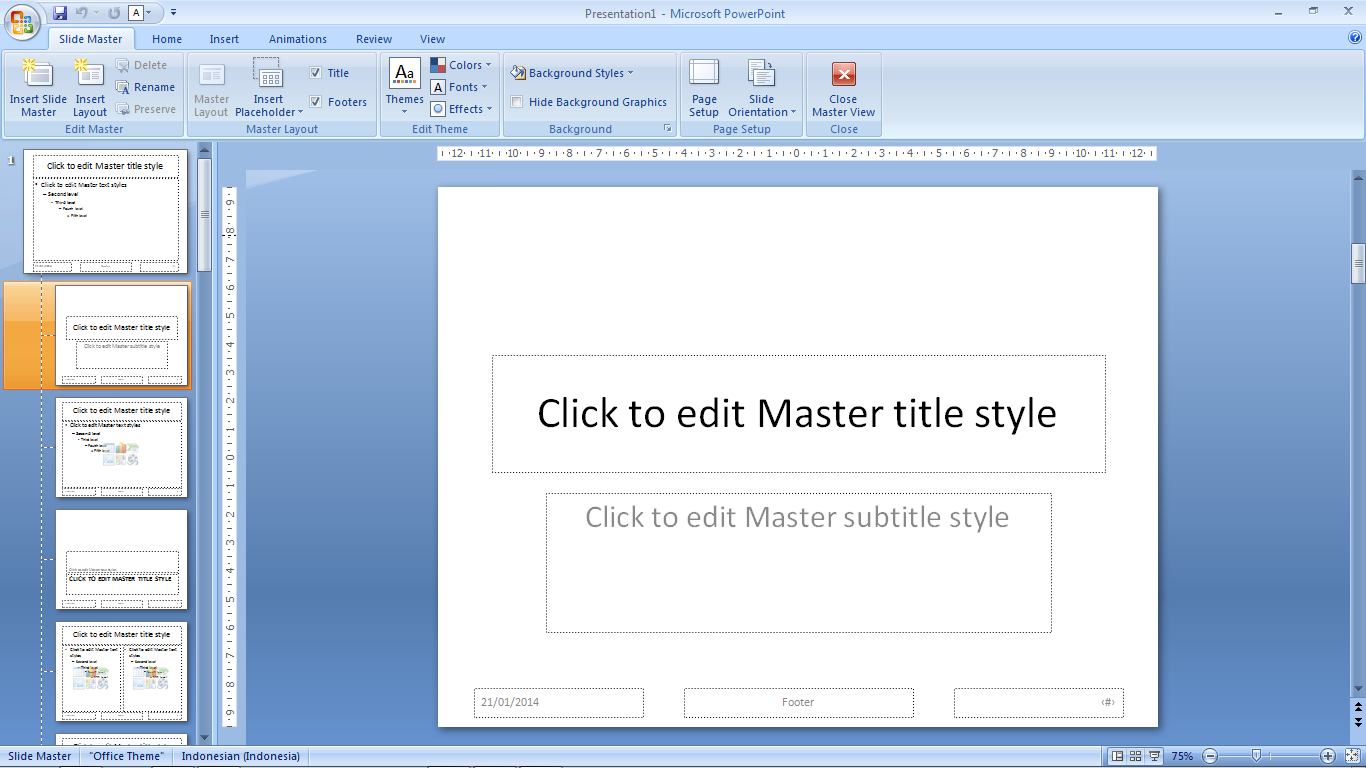The width and height of the screenshot is (1366, 768).
Task: Switch to the Insert tab
Action: point(224,39)
